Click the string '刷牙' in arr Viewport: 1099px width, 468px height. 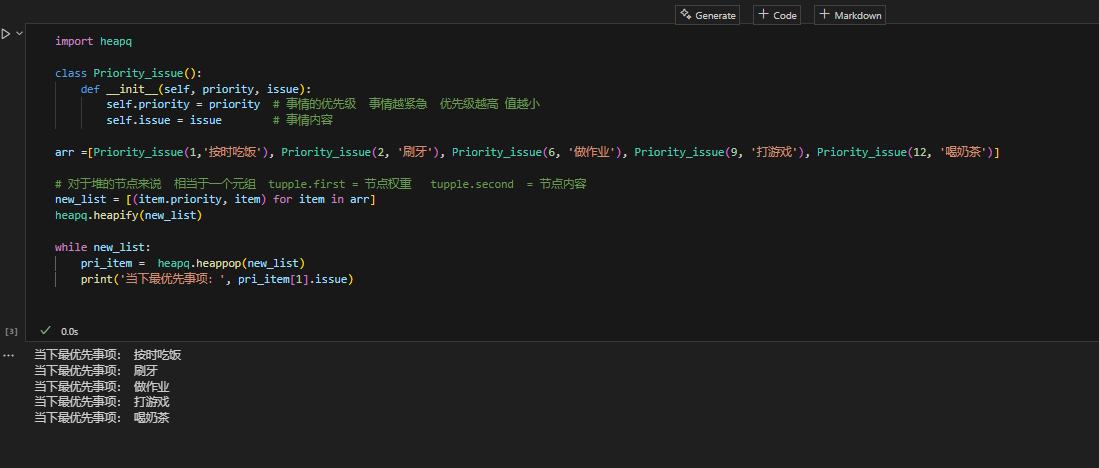point(418,152)
